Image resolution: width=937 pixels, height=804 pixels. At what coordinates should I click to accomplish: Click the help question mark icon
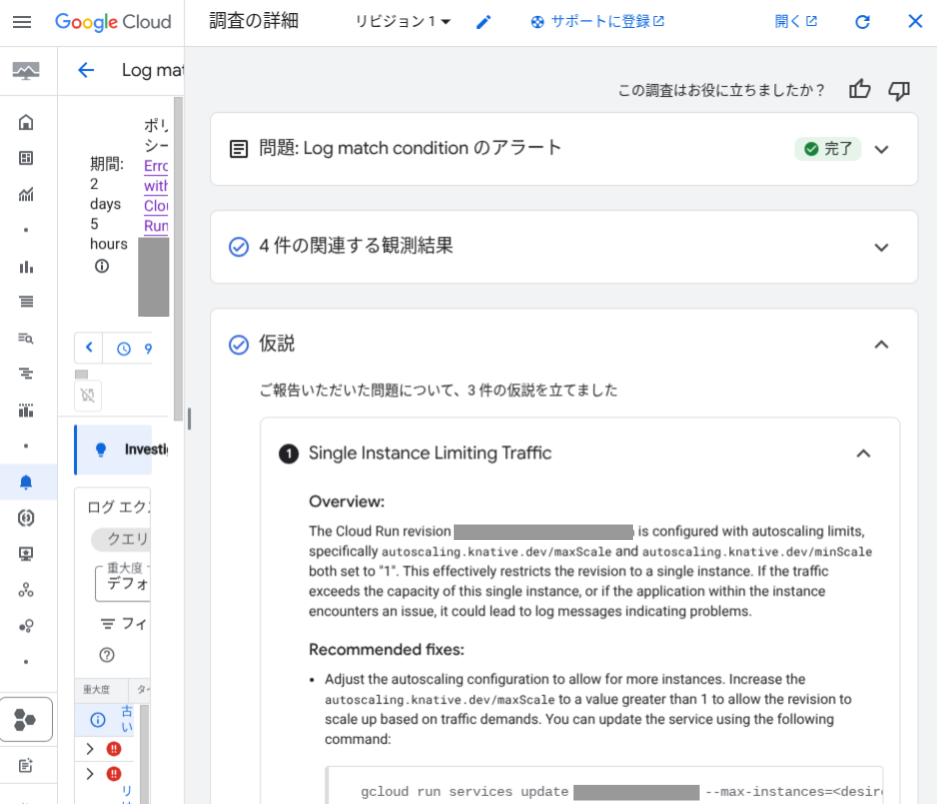[x=107, y=655]
